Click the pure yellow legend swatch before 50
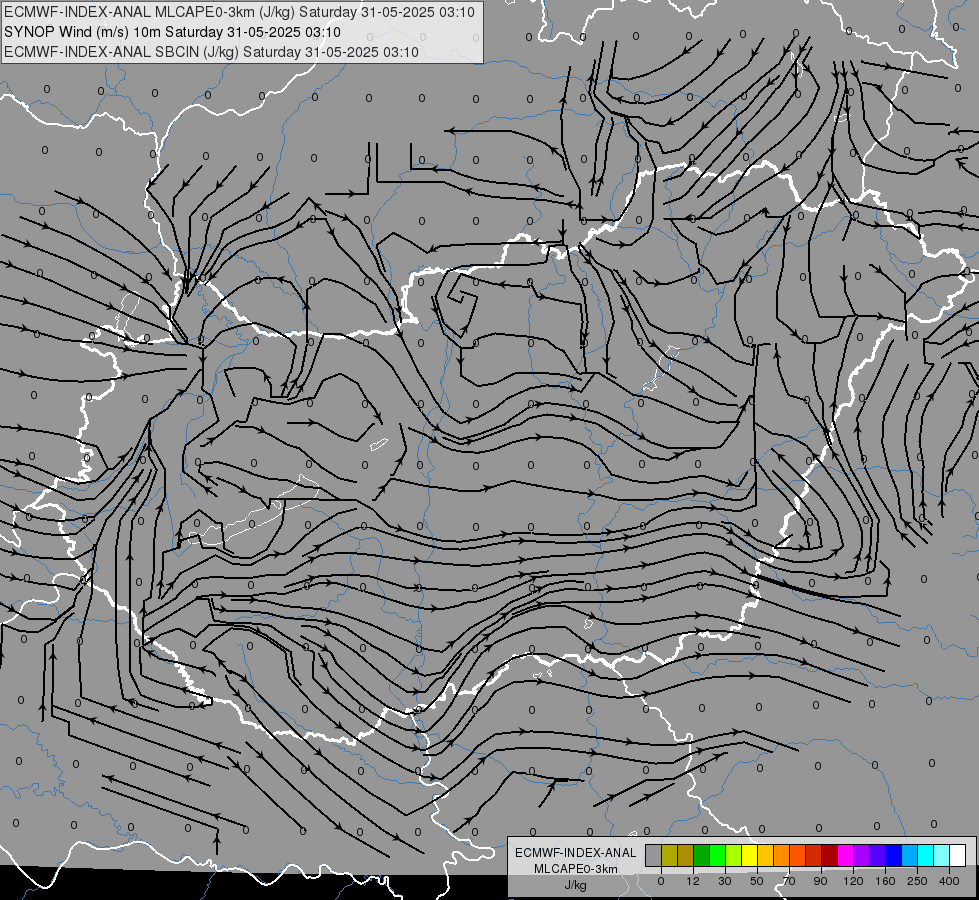Viewport: 979px width, 900px height. [750, 855]
